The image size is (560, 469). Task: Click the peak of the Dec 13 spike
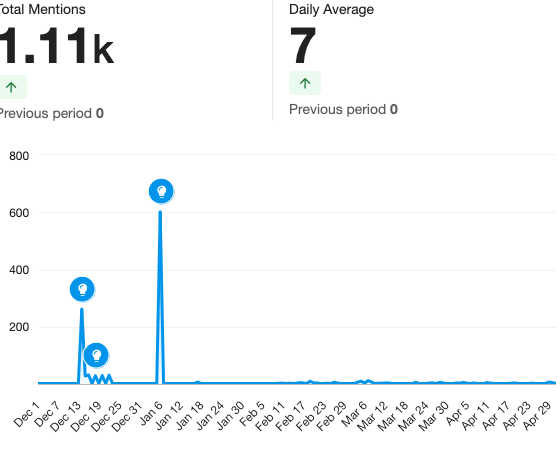82,310
